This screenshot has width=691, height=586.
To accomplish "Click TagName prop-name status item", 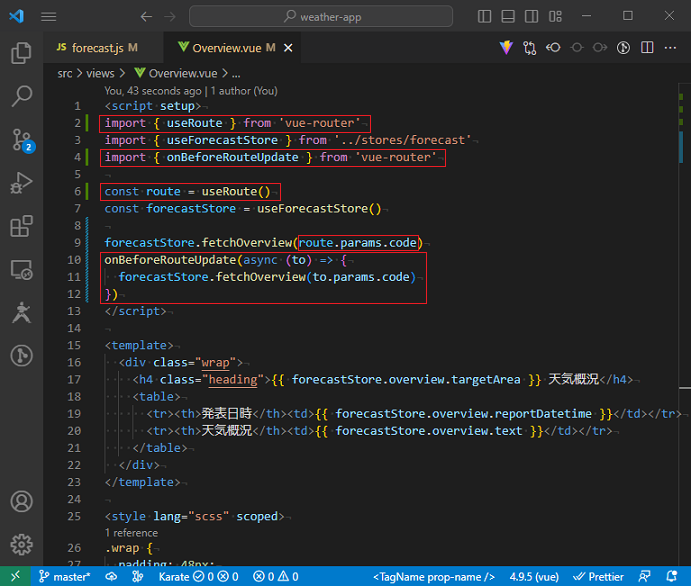I will pyautogui.click(x=434, y=577).
